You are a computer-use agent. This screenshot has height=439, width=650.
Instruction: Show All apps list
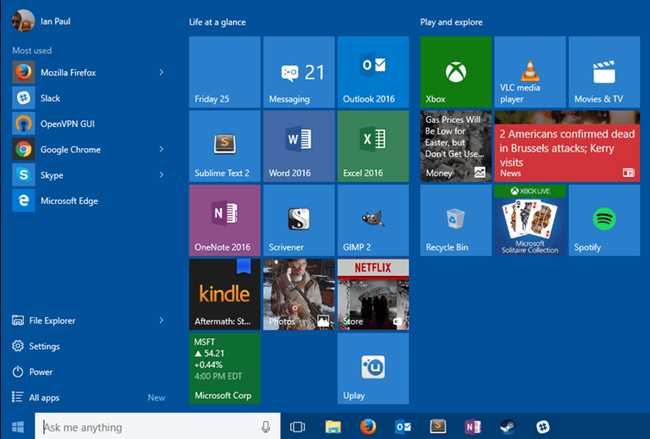tap(44, 397)
